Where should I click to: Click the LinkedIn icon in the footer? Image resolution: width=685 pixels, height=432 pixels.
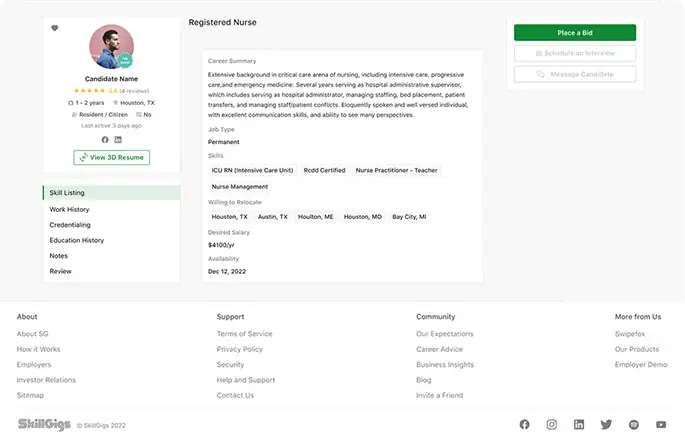578,424
